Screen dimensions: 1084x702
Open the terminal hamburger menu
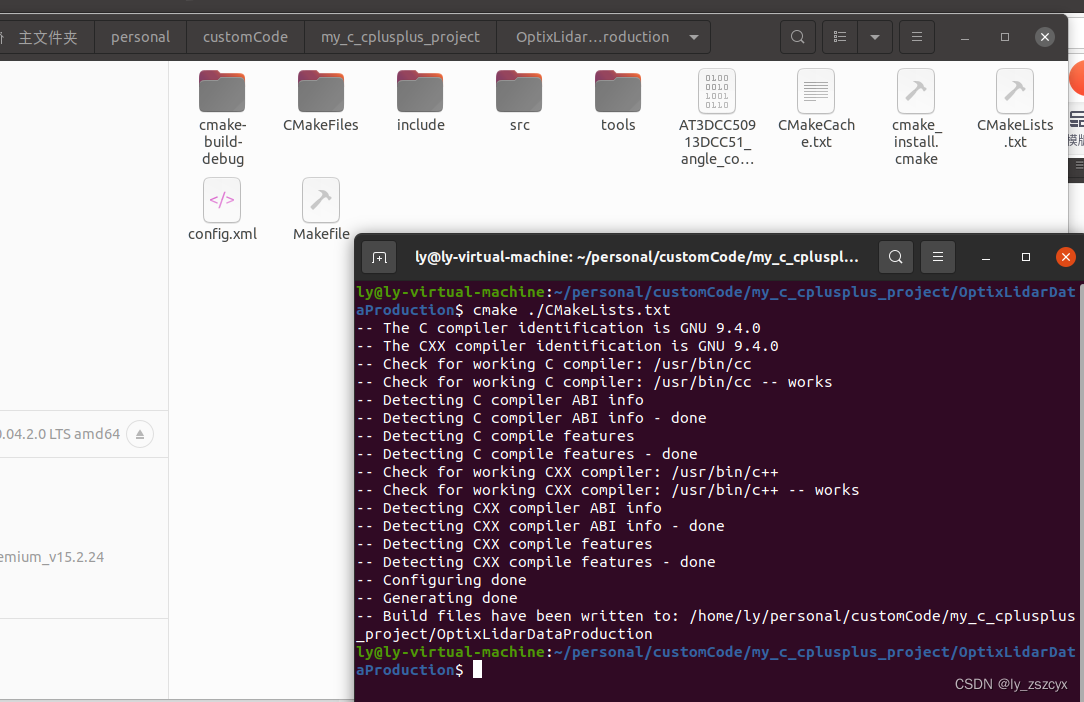(937, 257)
